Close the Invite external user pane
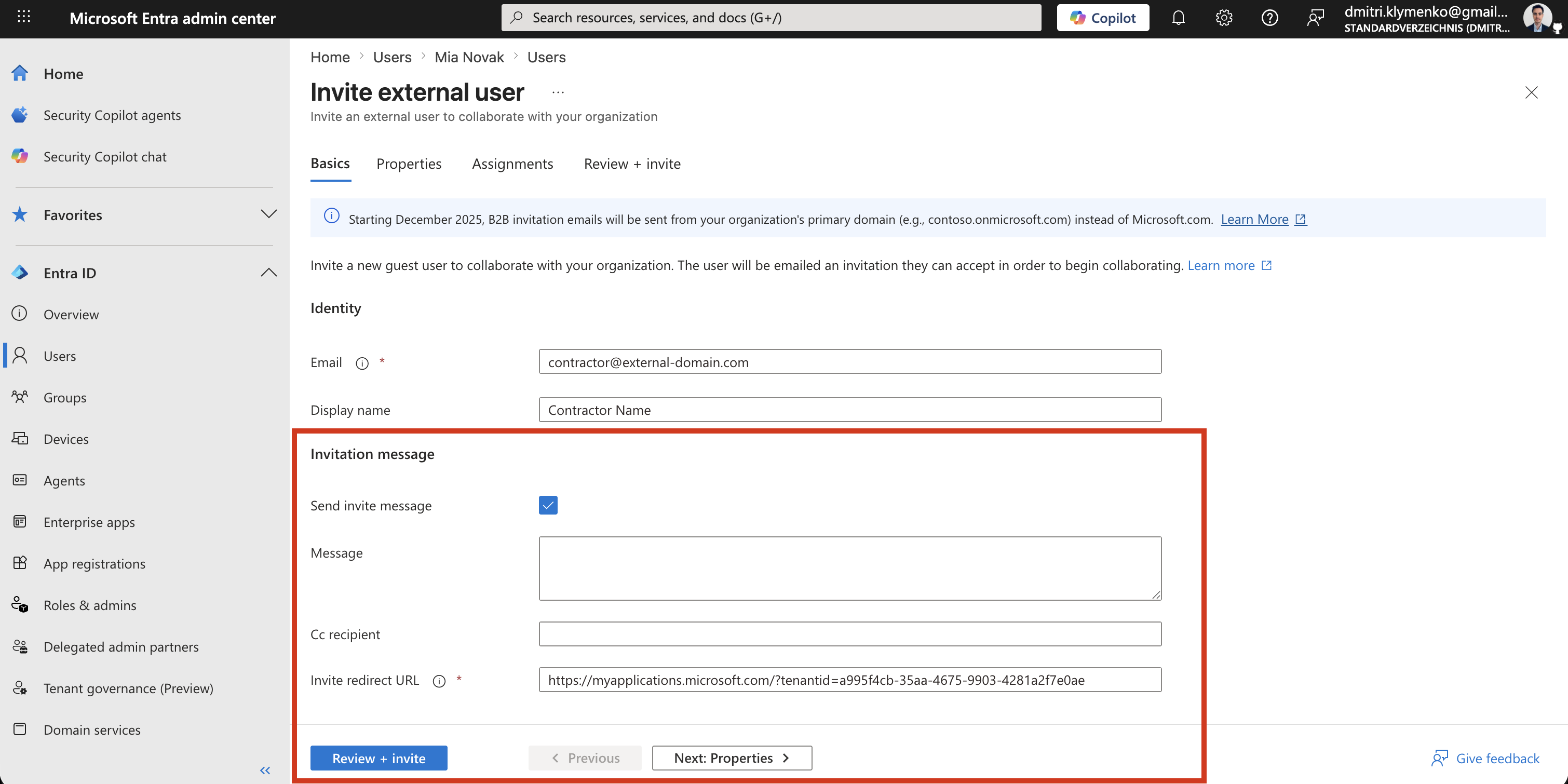The width and height of the screenshot is (1568, 784). (1532, 92)
